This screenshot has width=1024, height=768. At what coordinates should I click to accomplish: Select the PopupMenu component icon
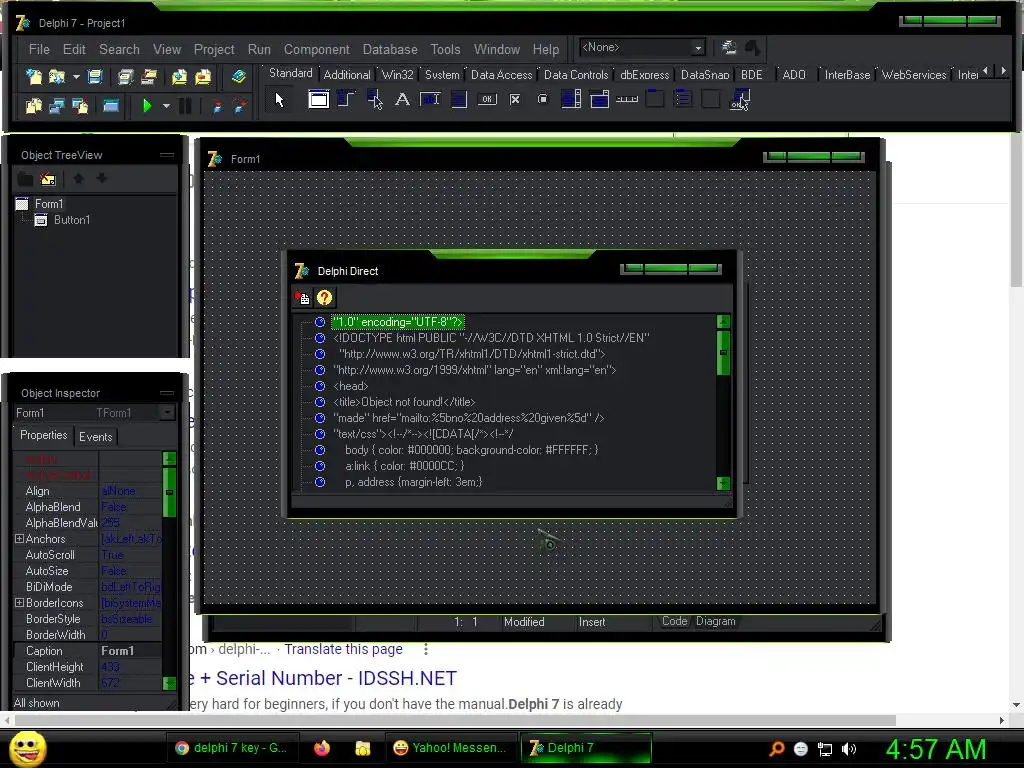tap(374, 99)
